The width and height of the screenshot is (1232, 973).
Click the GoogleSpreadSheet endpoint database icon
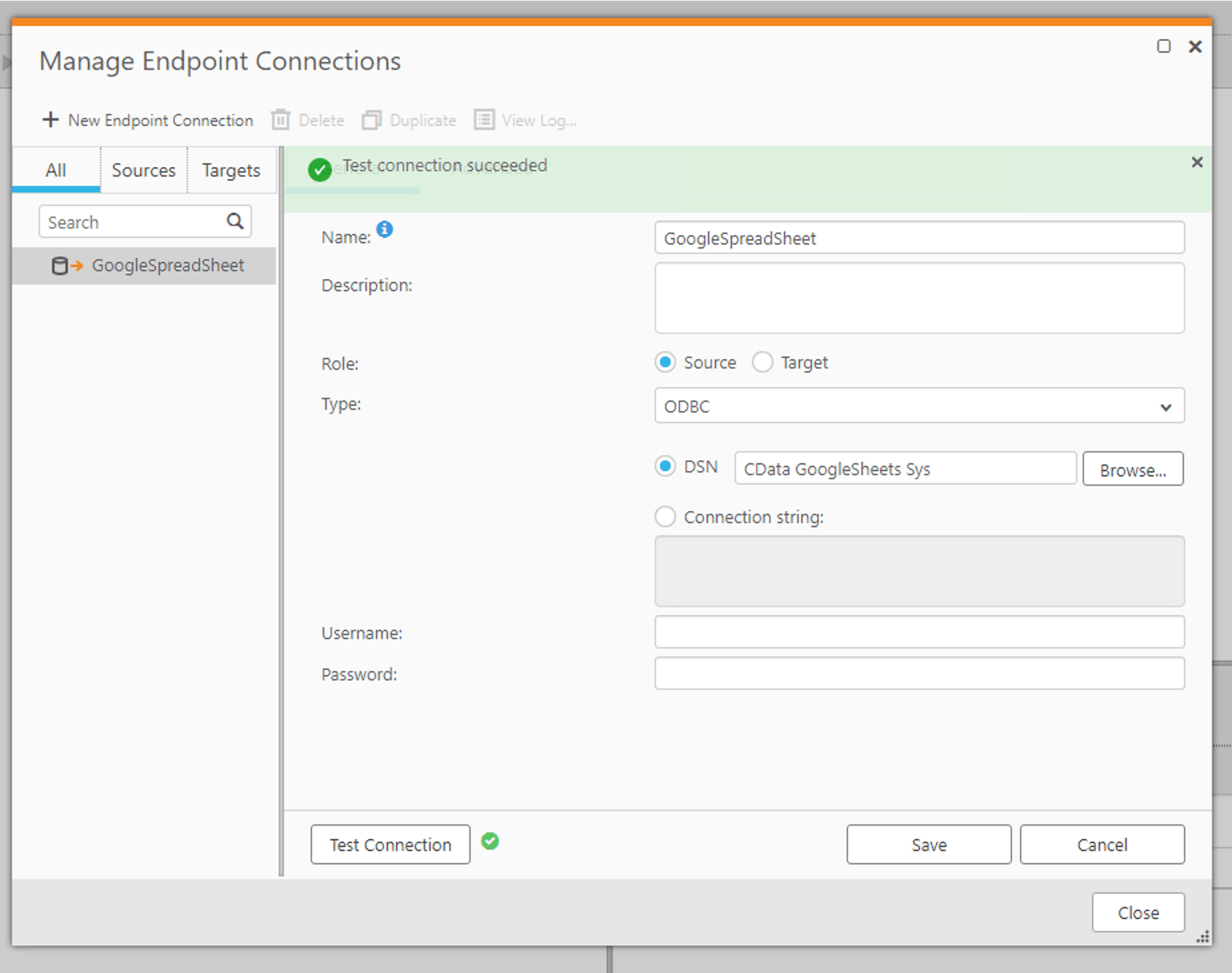click(60, 266)
